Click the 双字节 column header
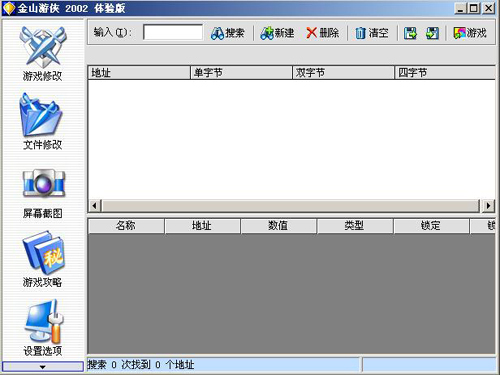Image resolution: width=500 pixels, height=375 pixels. point(343,73)
